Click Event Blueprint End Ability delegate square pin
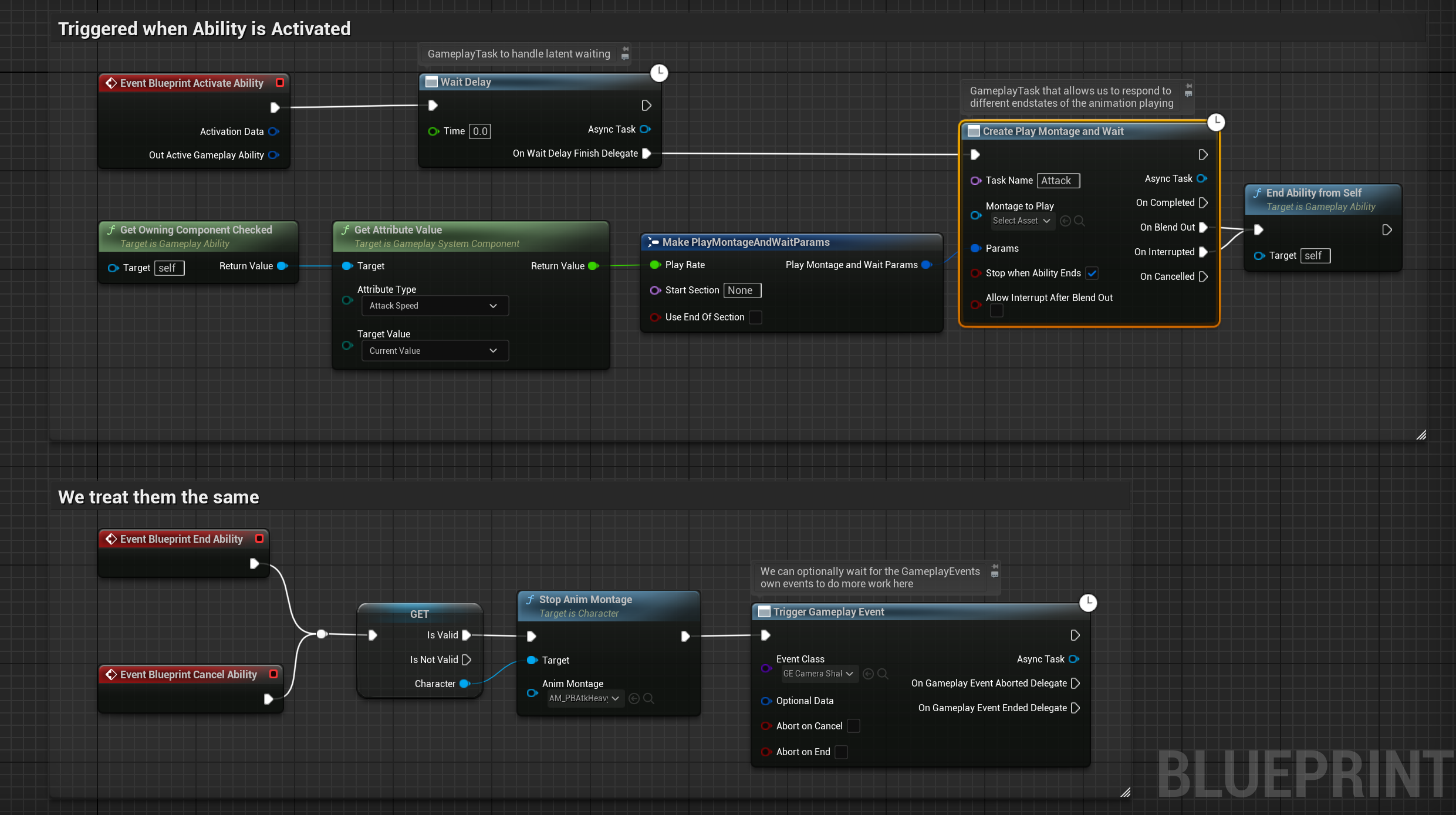Viewport: 1456px width, 815px height. click(259, 539)
